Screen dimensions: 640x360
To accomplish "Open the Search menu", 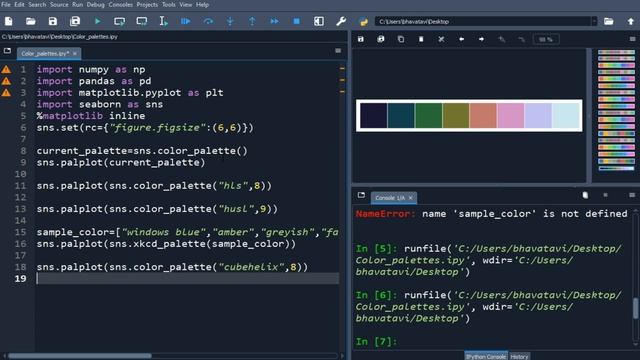I will 37,4.
